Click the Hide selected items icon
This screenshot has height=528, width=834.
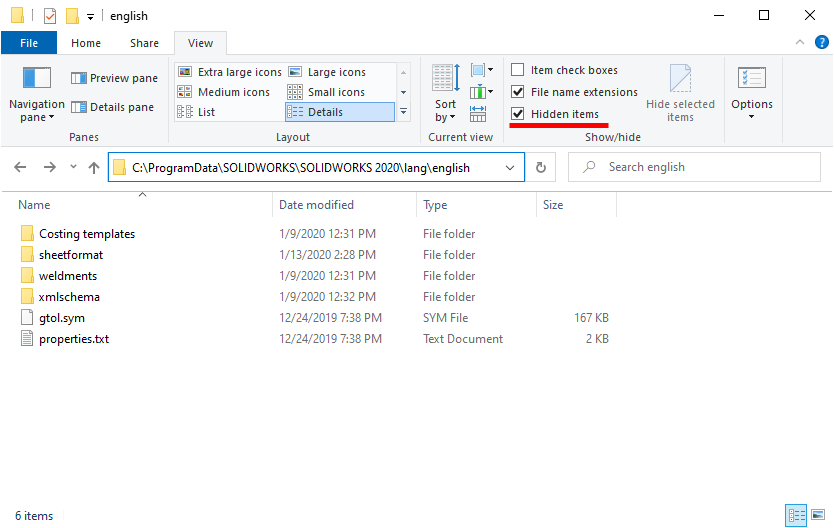[x=680, y=93]
